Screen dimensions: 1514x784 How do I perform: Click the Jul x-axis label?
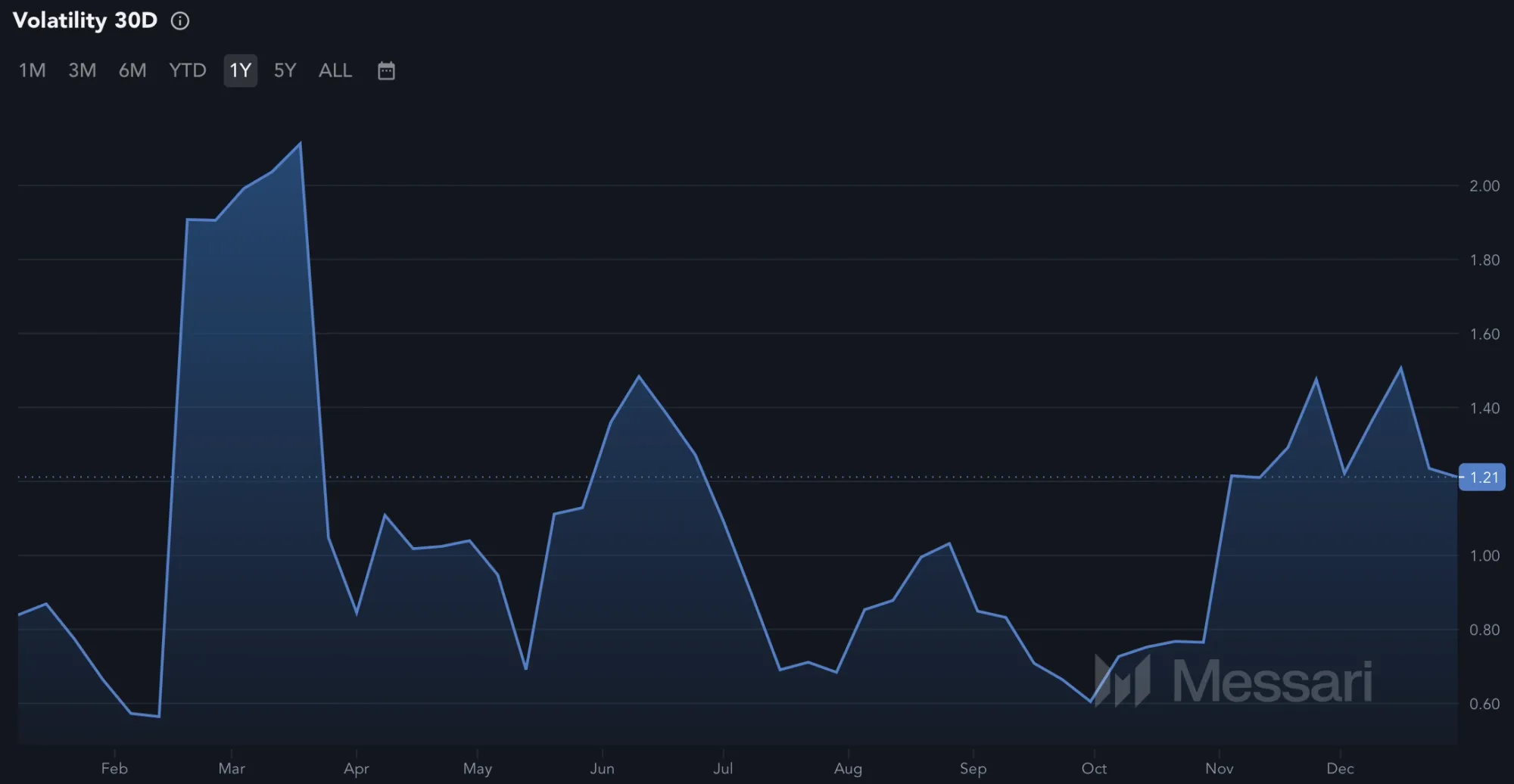tap(723, 769)
